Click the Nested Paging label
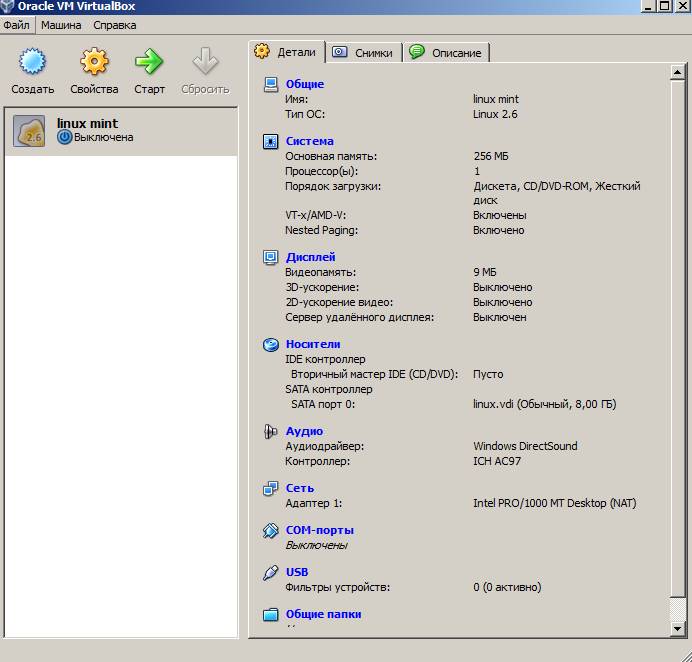 (x=321, y=230)
